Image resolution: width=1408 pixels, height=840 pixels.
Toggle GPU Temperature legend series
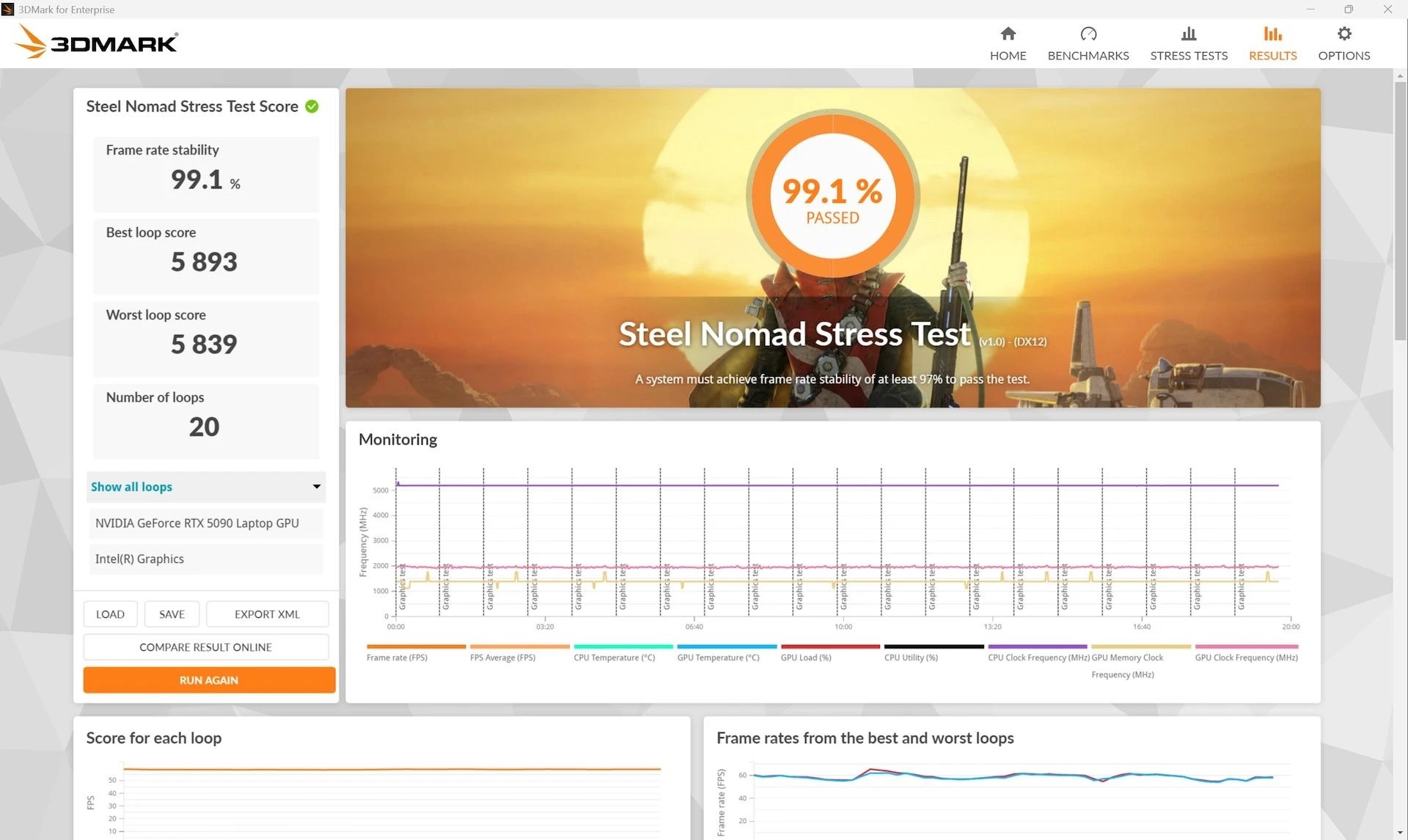(x=718, y=657)
